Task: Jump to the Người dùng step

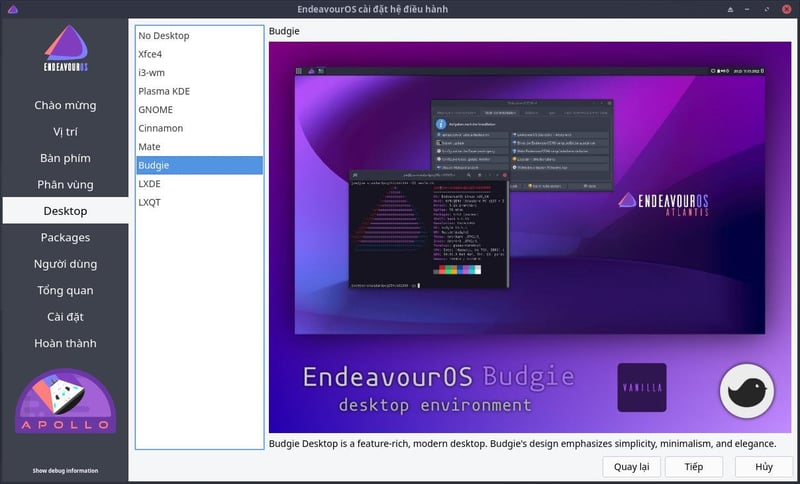Action: point(65,264)
